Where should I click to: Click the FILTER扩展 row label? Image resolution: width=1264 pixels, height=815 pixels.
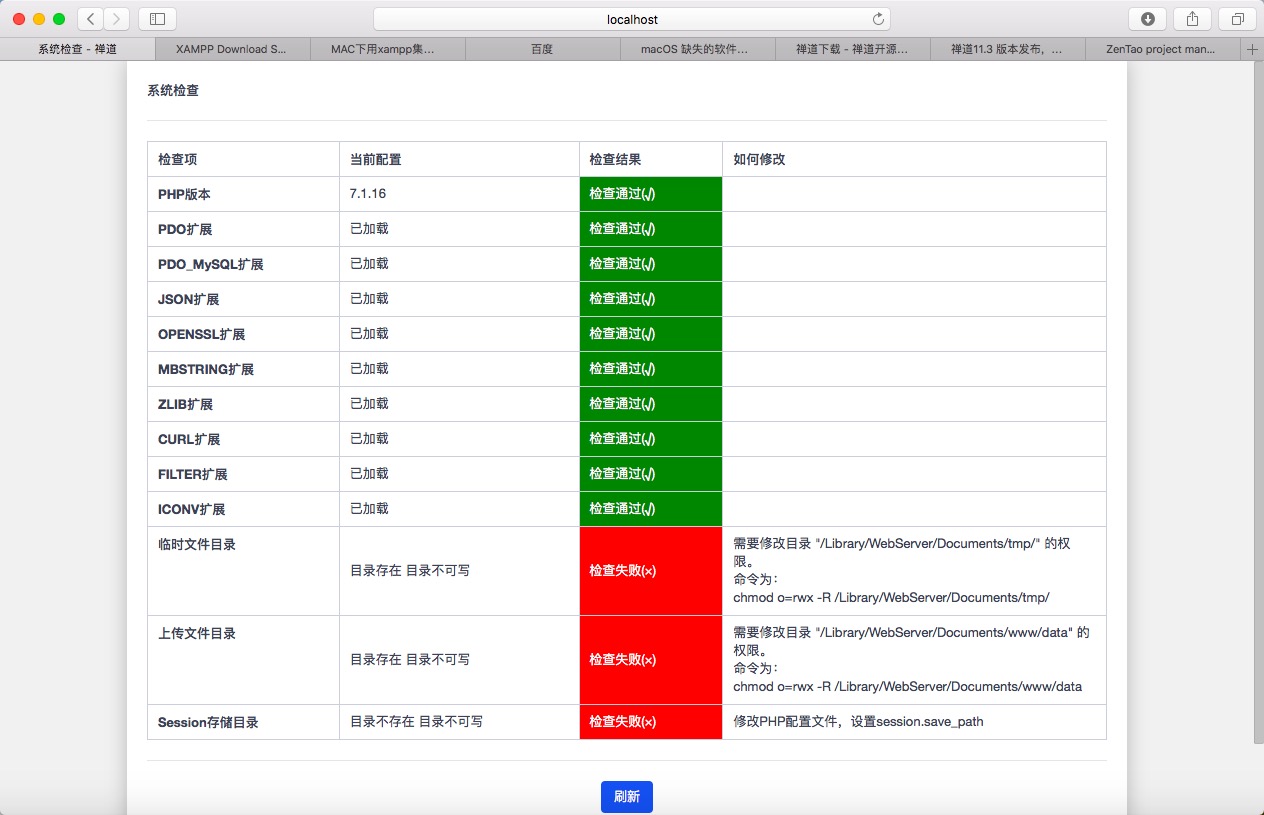pos(193,474)
